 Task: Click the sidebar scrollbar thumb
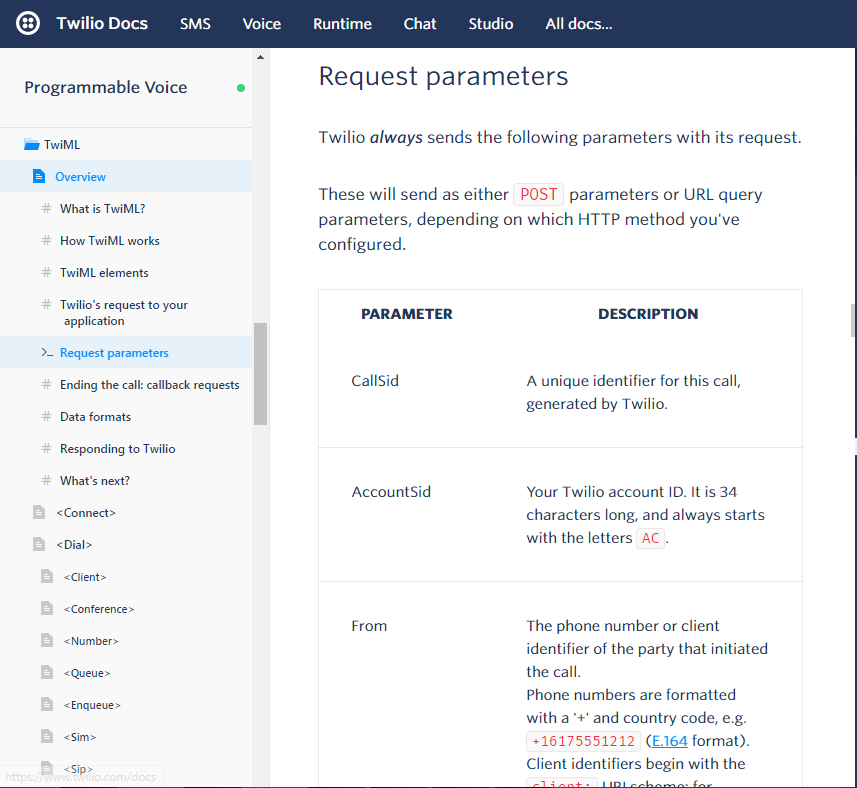click(x=260, y=374)
